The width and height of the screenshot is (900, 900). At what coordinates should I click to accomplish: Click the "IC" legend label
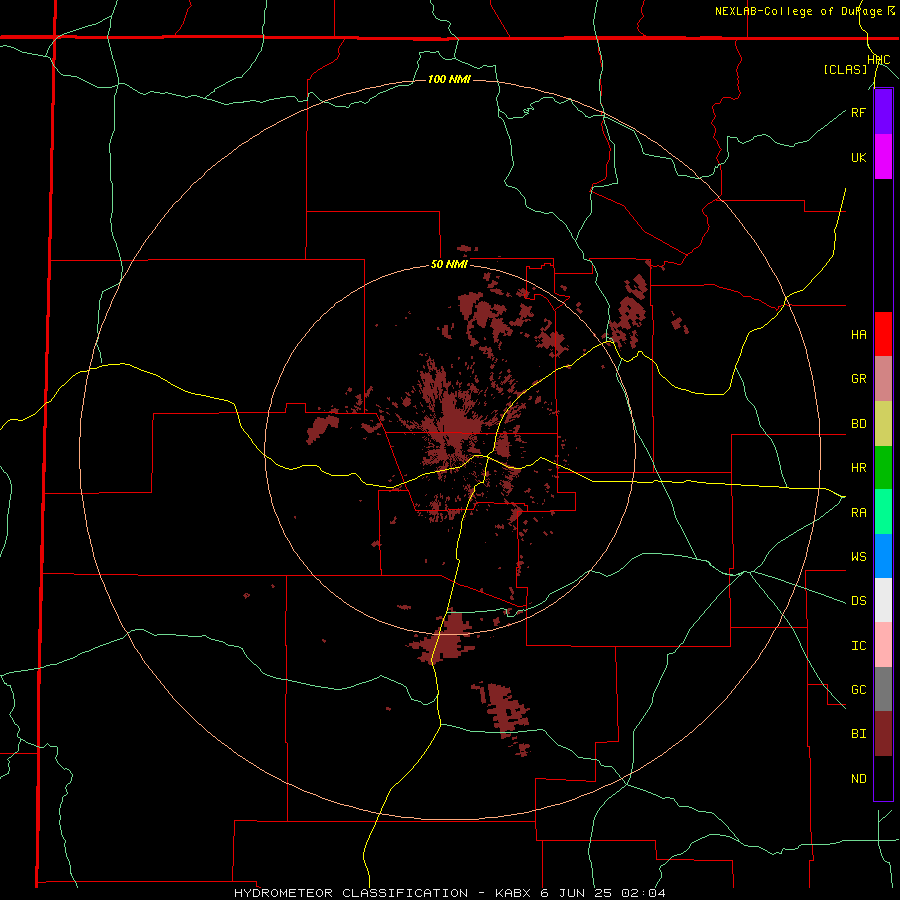858,646
